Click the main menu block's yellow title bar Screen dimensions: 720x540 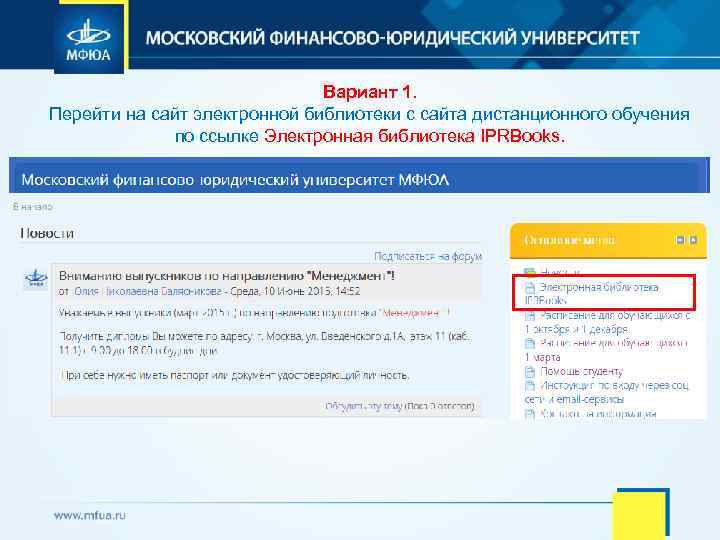click(x=608, y=241)
